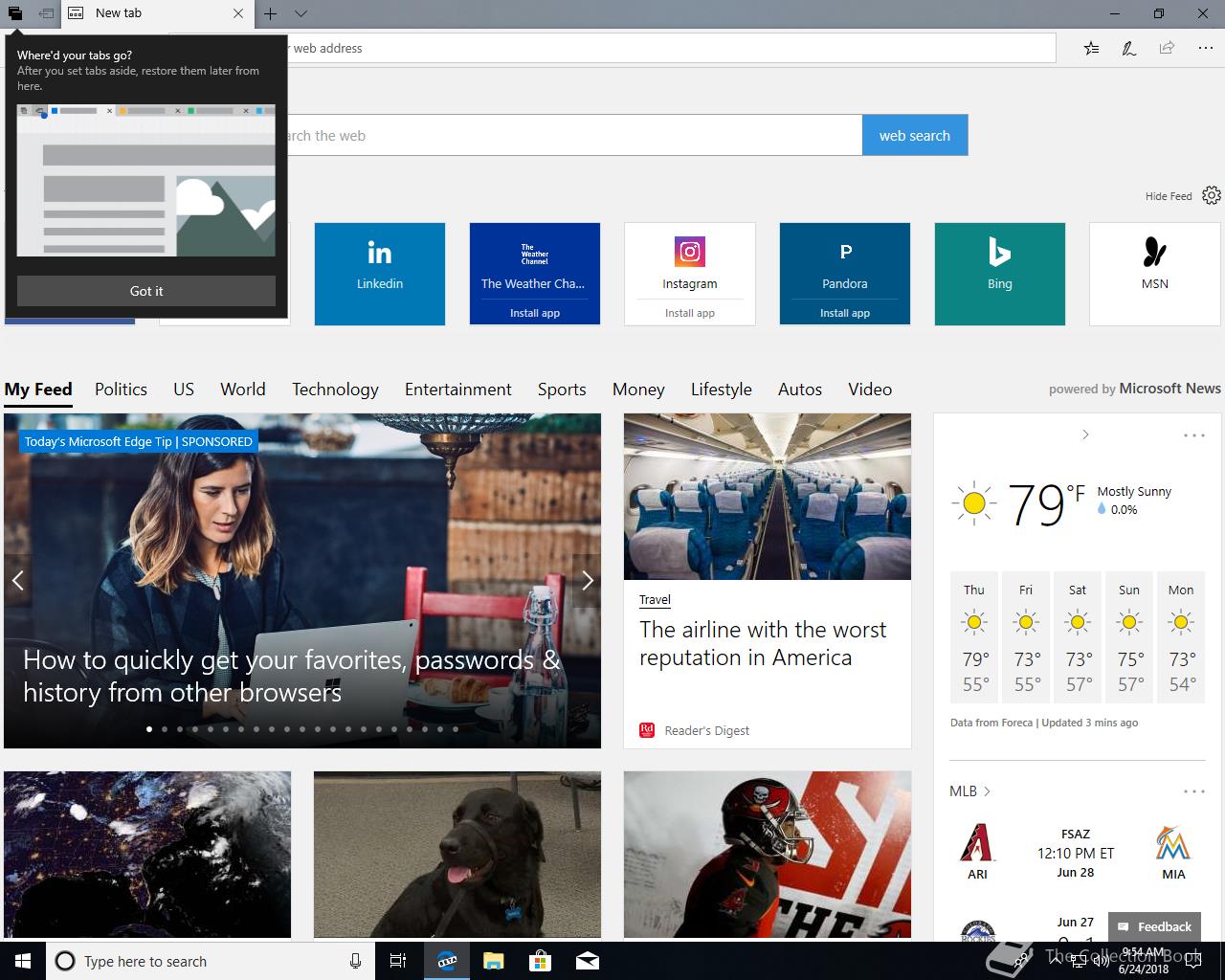Close the New tab tab
Screen dimensions: 1225x980
pyautogui.click(x=238, y=13)
